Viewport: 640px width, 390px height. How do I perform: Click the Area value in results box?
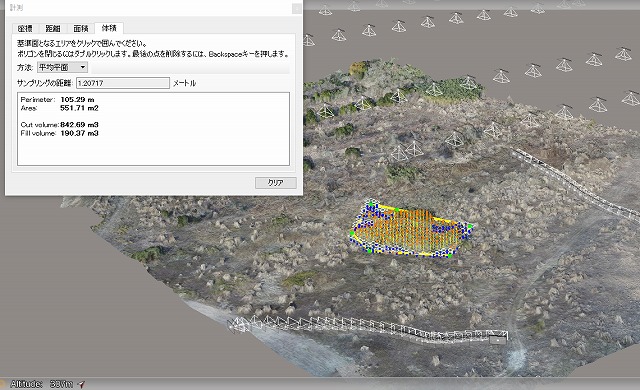pyautogui.click(x=79, y=108)
